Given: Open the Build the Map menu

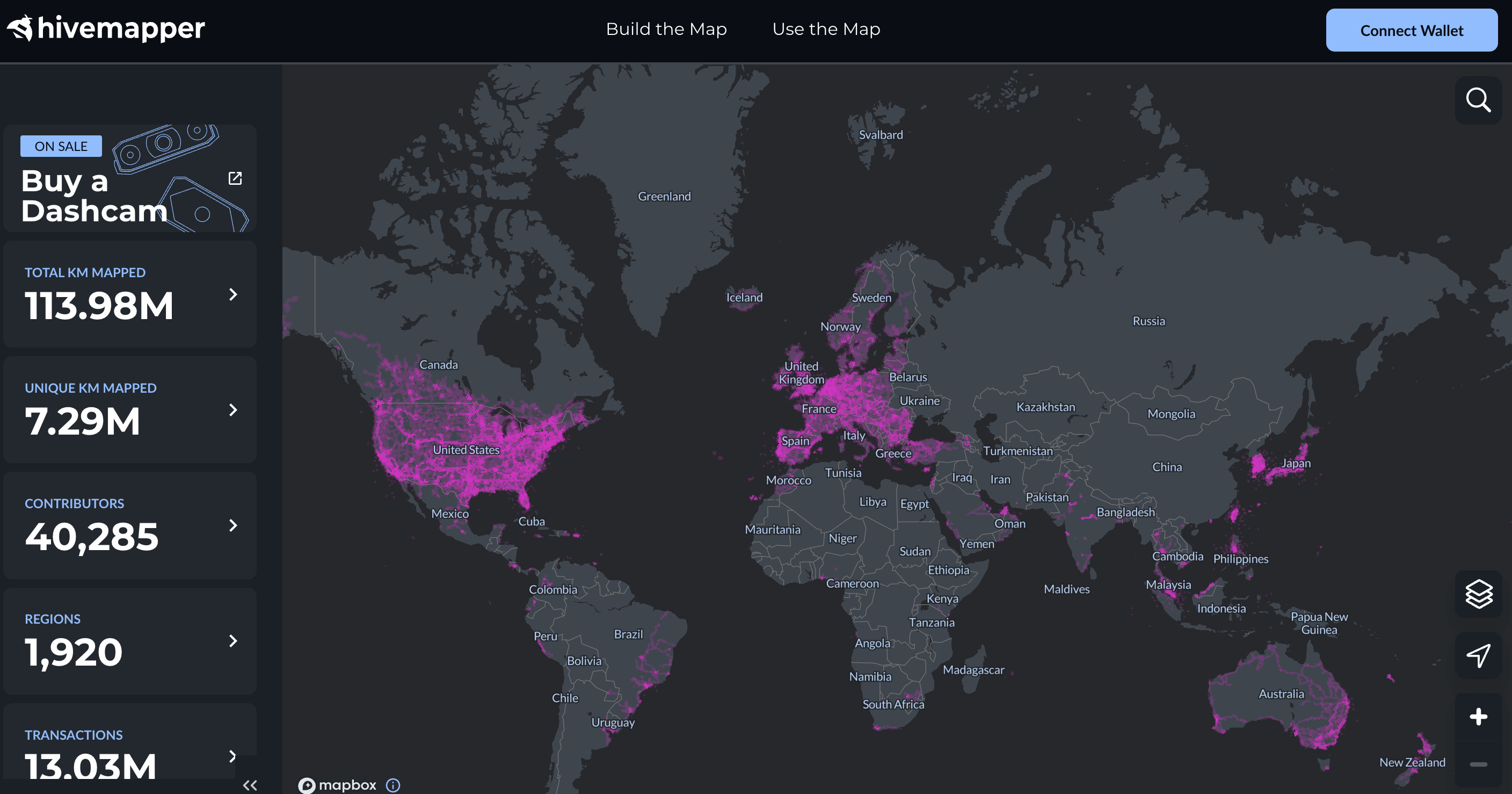Looking at the screenshot, I should point(666,30).
